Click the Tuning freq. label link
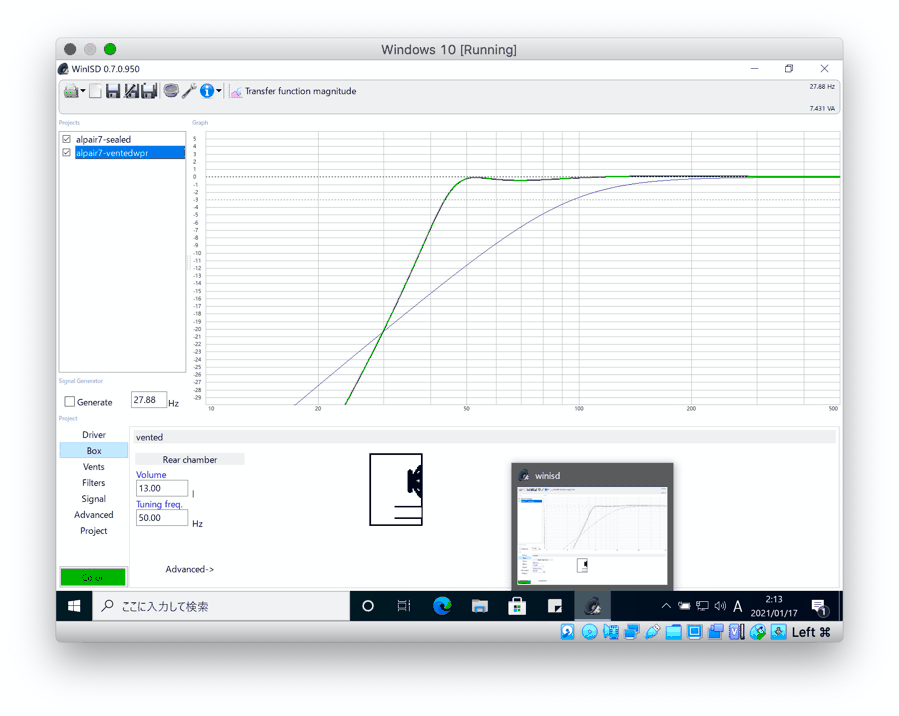Viewport: 899px width, 716px height. click(x=159, y=504)
